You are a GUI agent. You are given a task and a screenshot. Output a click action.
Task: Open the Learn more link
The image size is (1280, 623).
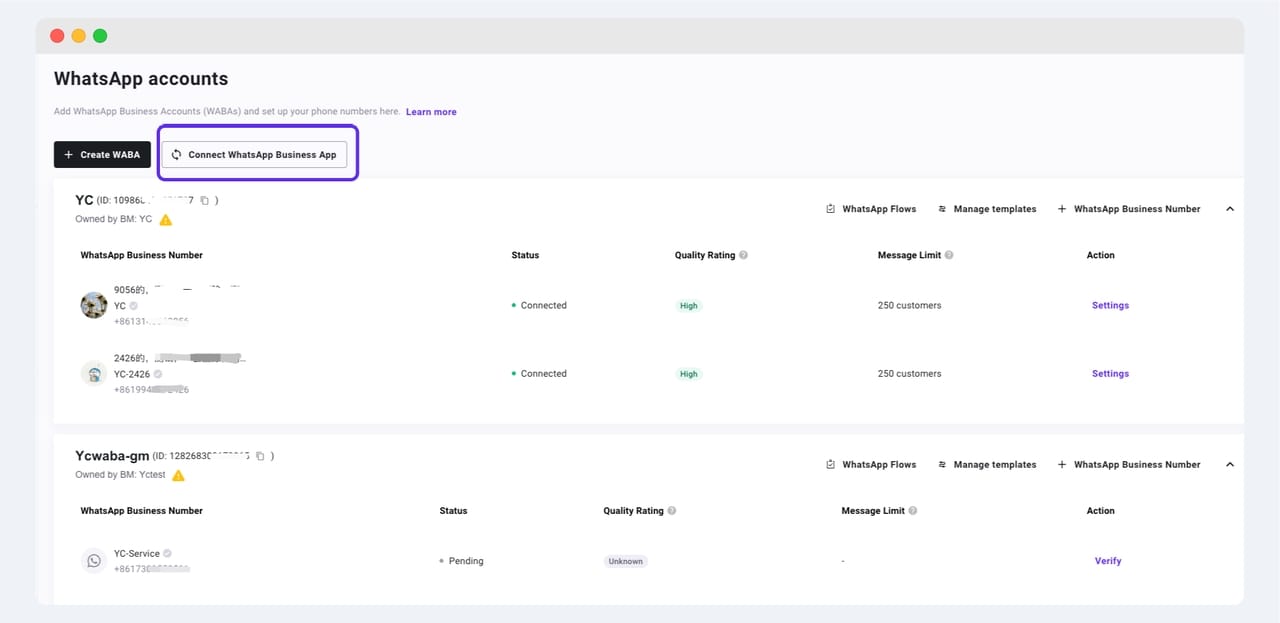(431, 112)
